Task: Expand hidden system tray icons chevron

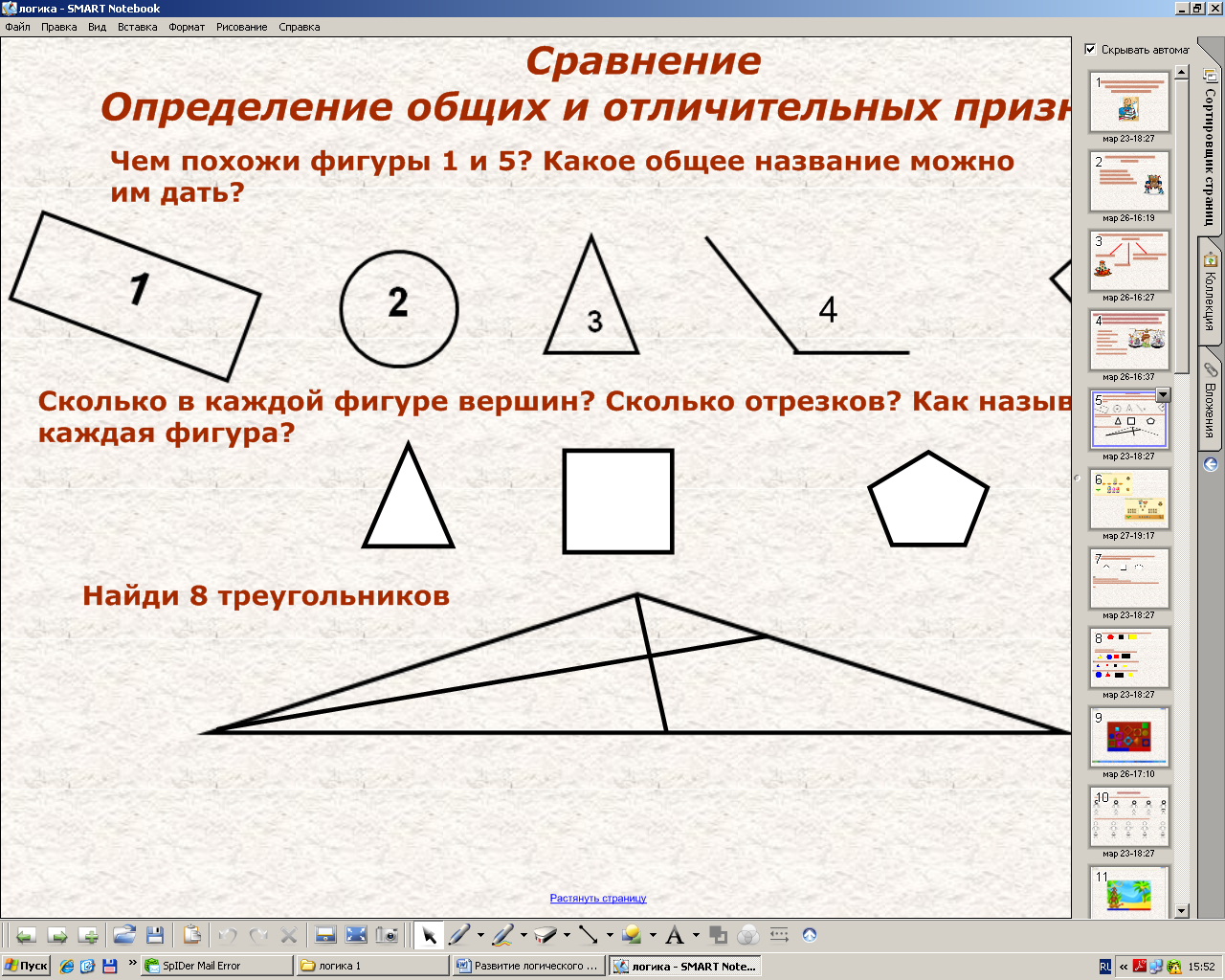Action: (1124, 967)
